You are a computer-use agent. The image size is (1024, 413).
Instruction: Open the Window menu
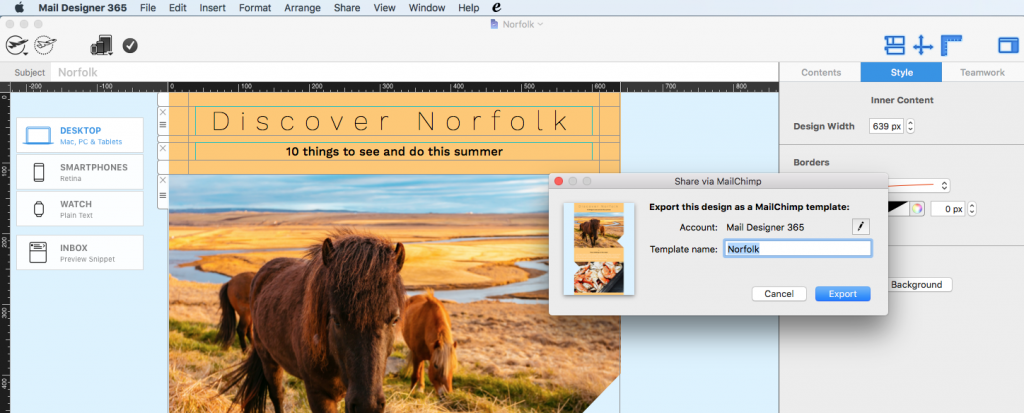coord(426,8)
